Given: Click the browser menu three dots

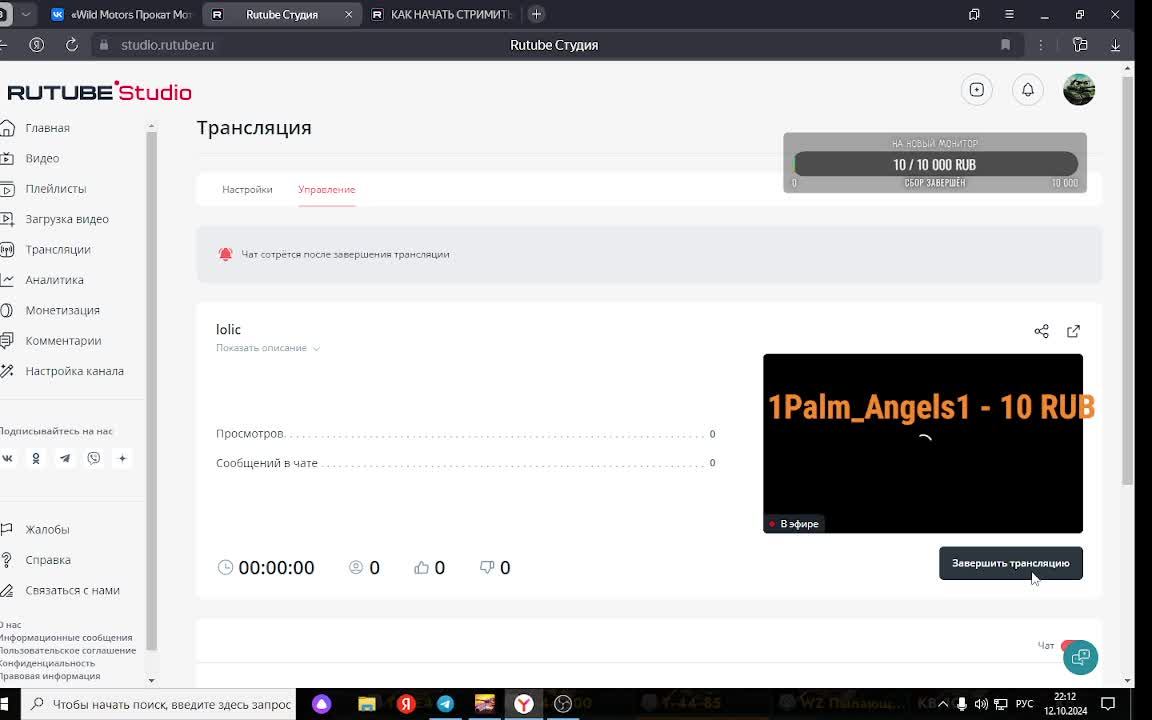Looking at the screenshot, I should coord(1041,45).
